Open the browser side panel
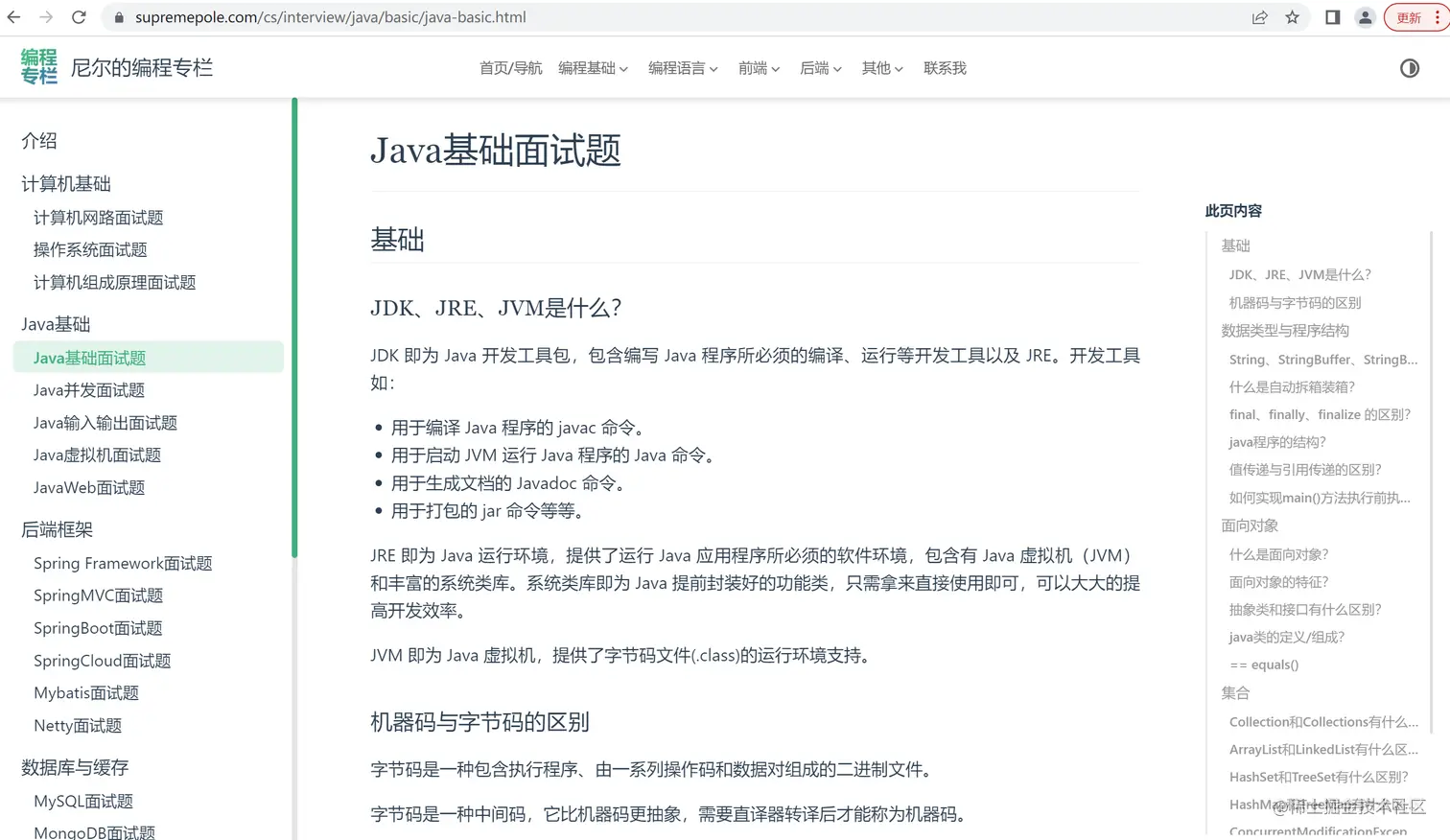 [1331, 16]
